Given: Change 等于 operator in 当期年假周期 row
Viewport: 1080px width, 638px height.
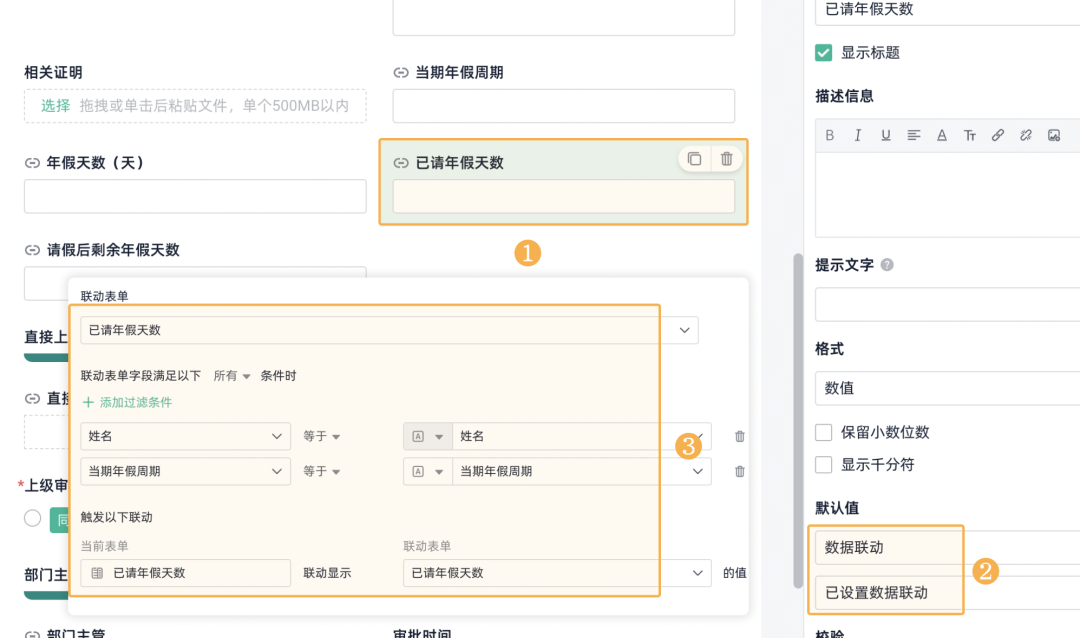Looking at the screenshot, I should click(x=322, y=471).
